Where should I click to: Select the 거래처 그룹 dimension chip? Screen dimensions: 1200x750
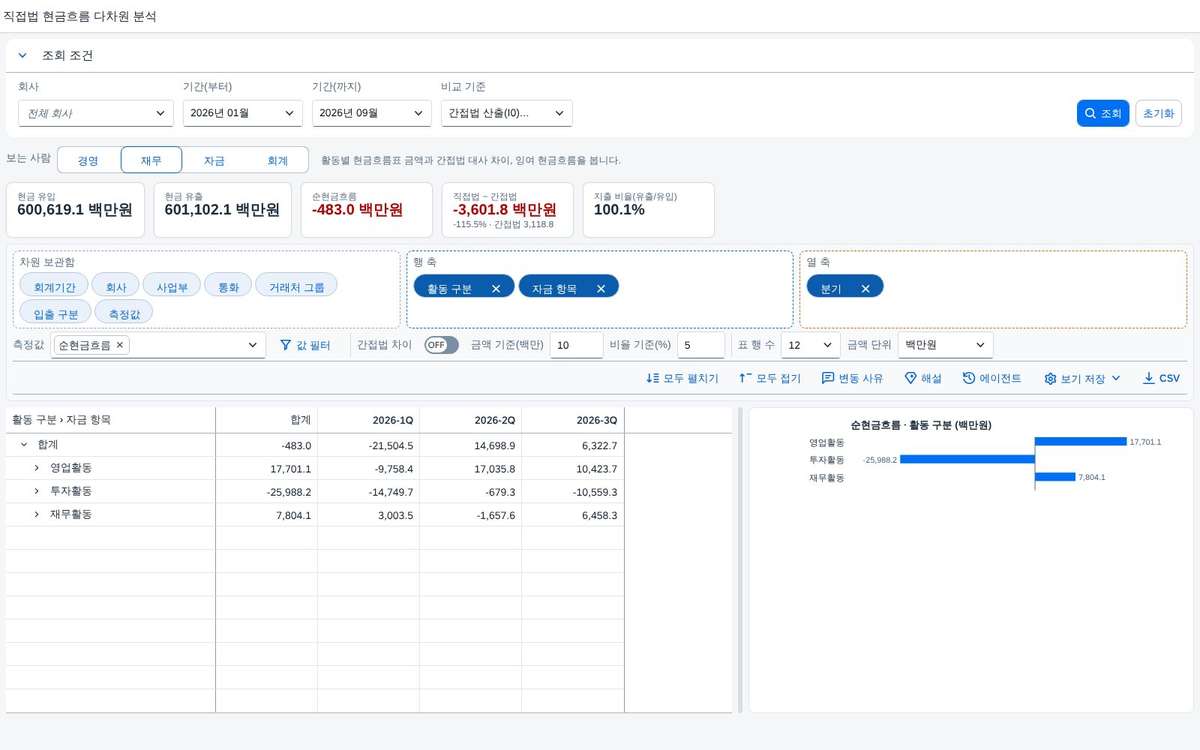[x=297, y=286]
